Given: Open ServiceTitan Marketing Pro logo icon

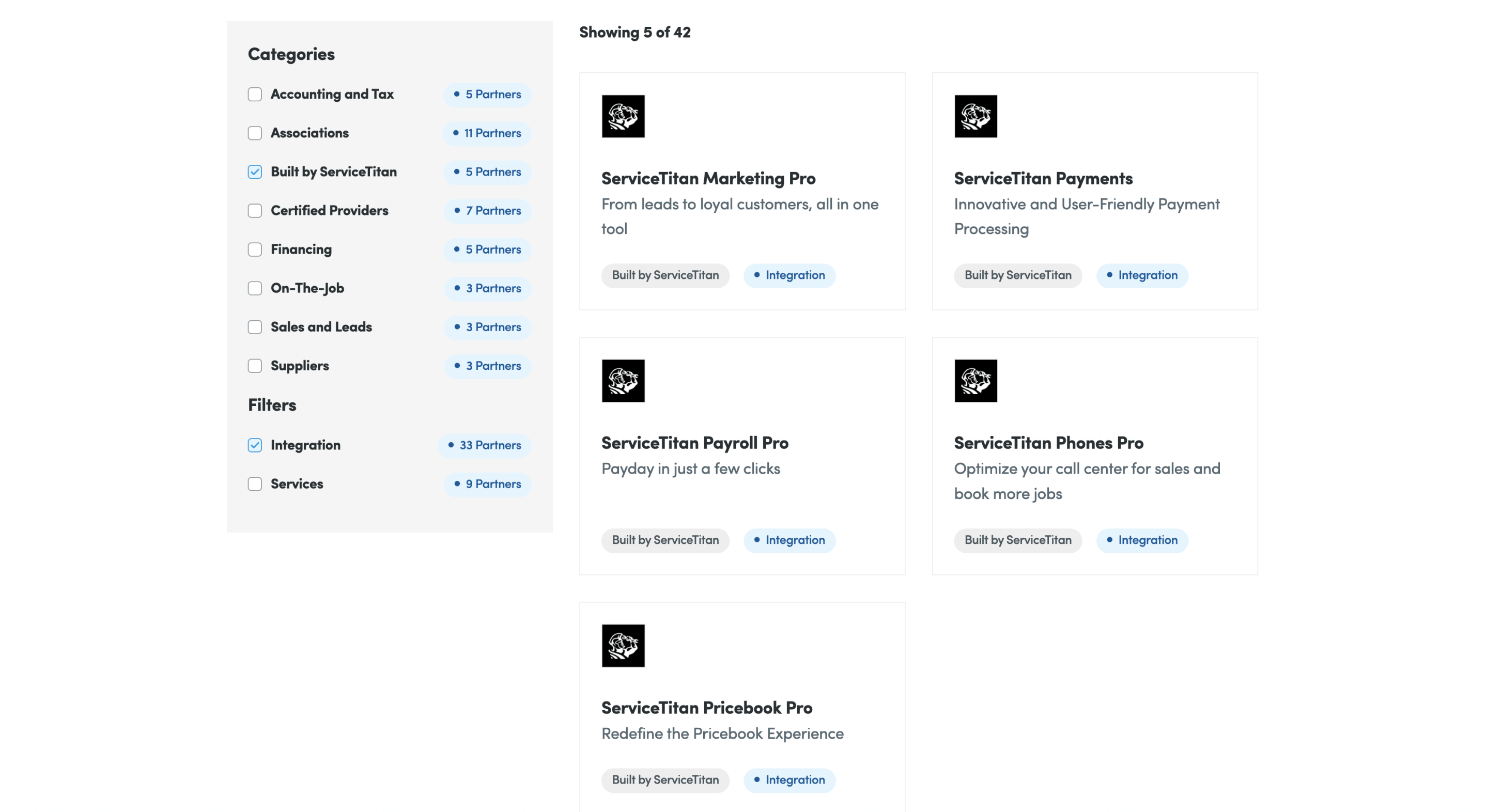Looking at the screenshot, I should (x=623, y=116).
